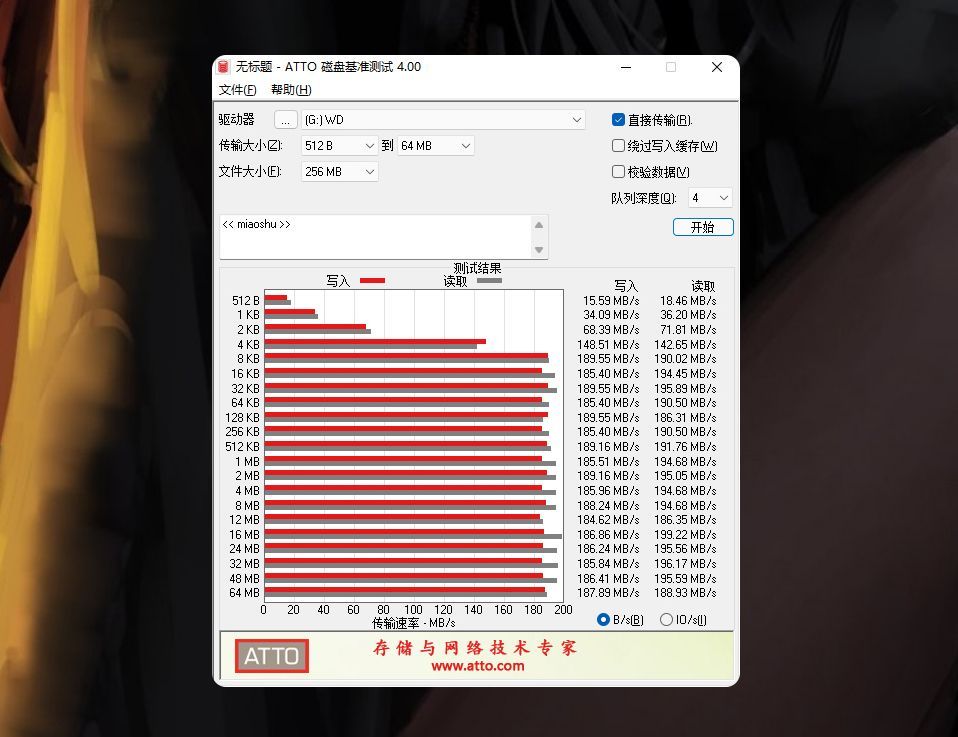Viewport: 958px width, 737px height.
Task: Click the red 写入 legend swatch
Action: pos(373,280)
